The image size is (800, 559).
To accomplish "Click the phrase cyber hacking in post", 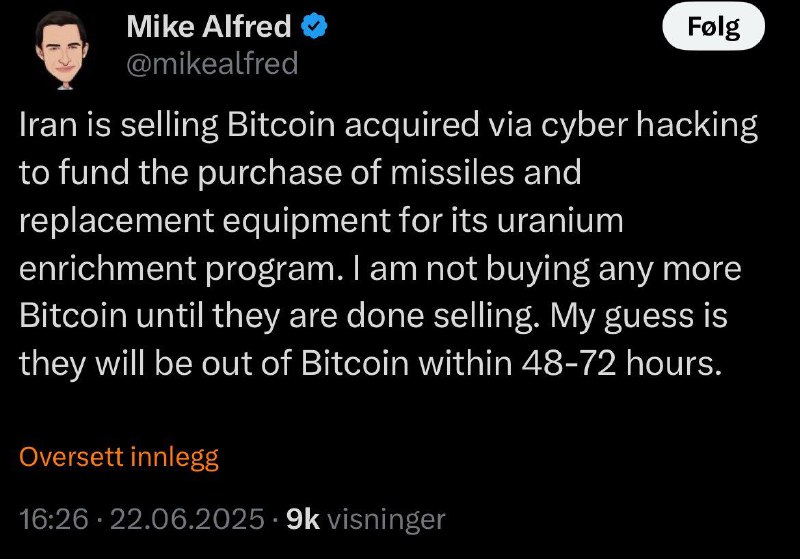I will [649, 125].
